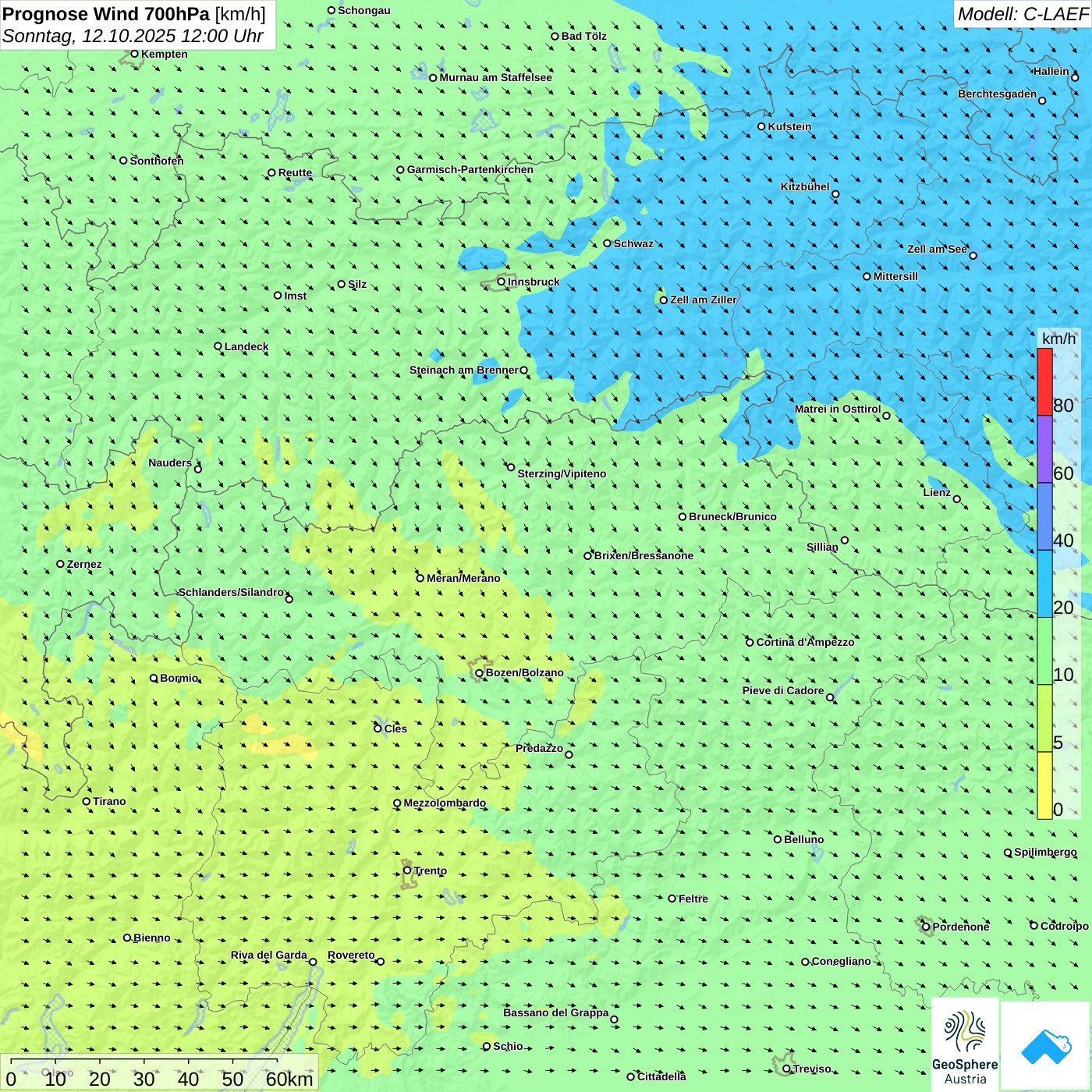Click the Garmisch-Partenkirchen label
The height and width of the screenshot is (1092, 1092).
point(470,169)
